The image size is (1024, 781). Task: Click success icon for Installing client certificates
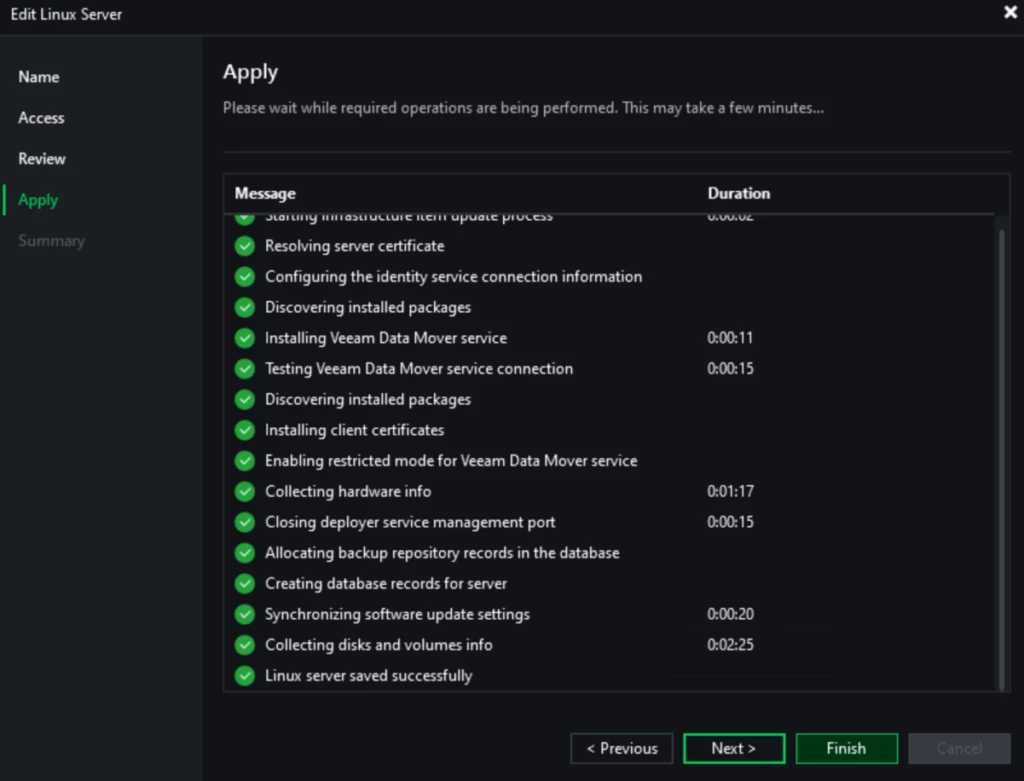(x=244, y=430)
